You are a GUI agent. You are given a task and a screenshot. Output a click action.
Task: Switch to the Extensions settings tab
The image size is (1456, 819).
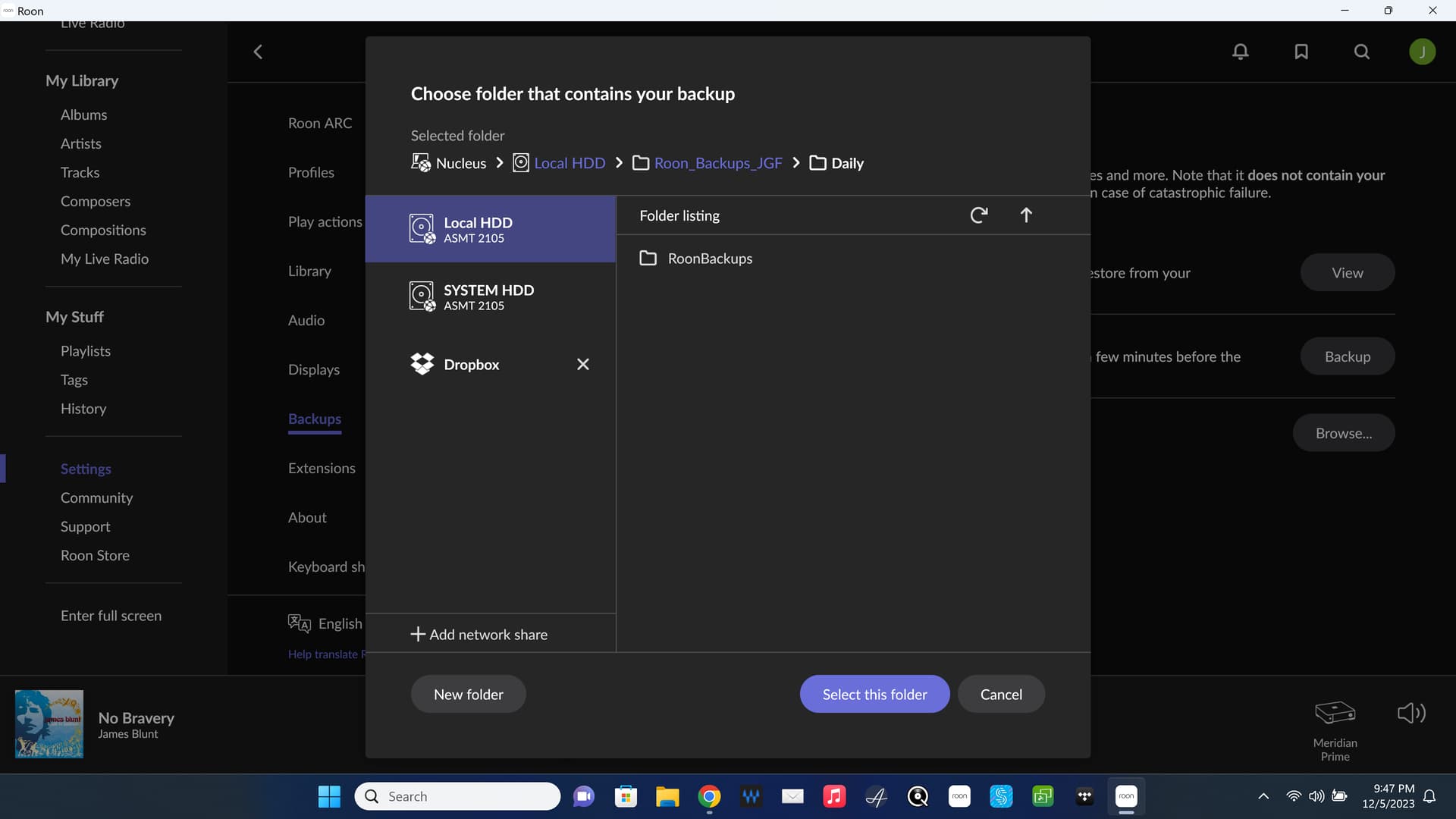[322, 468]
